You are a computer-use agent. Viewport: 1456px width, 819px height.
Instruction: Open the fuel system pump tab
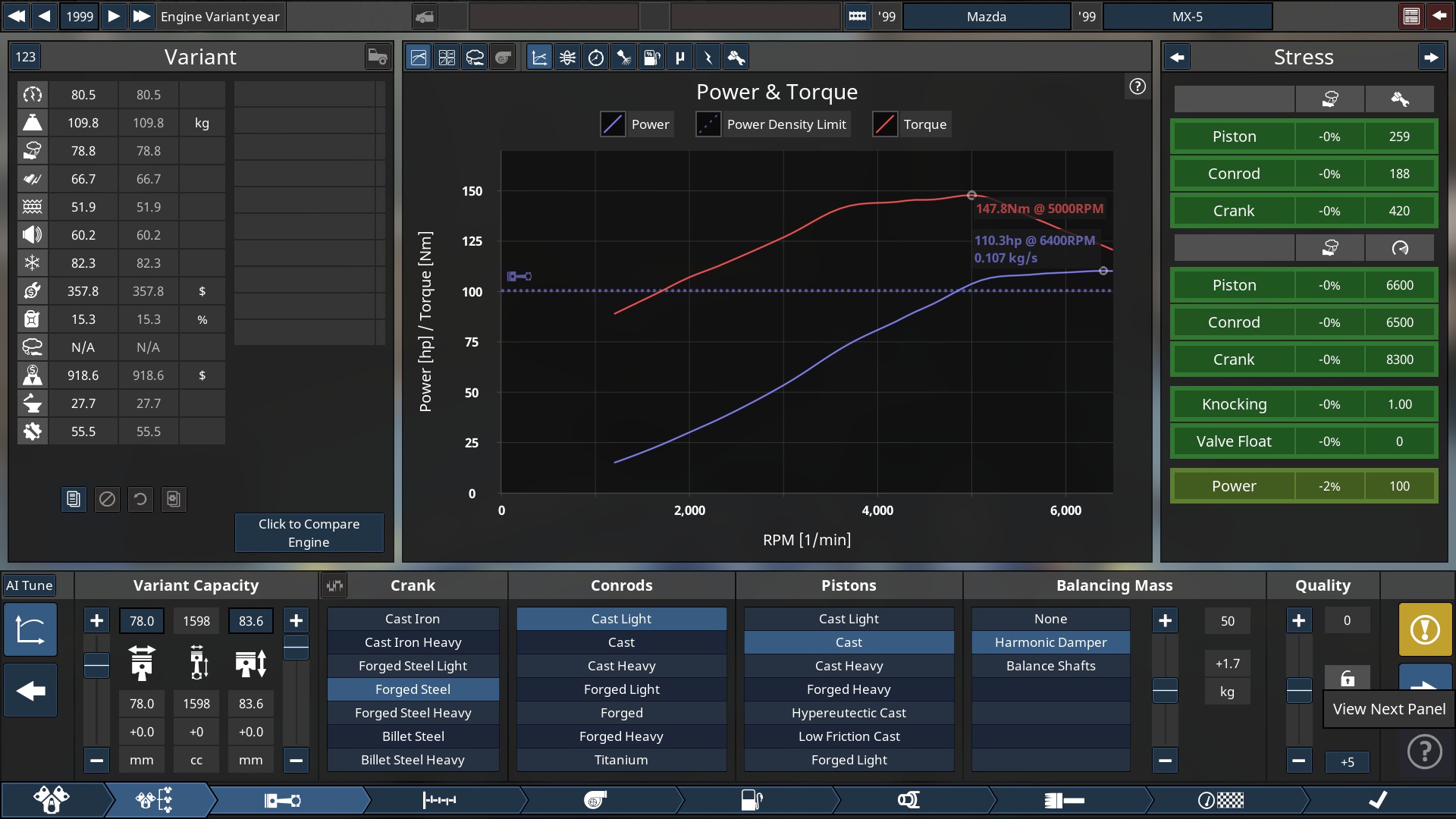[752, 800]
